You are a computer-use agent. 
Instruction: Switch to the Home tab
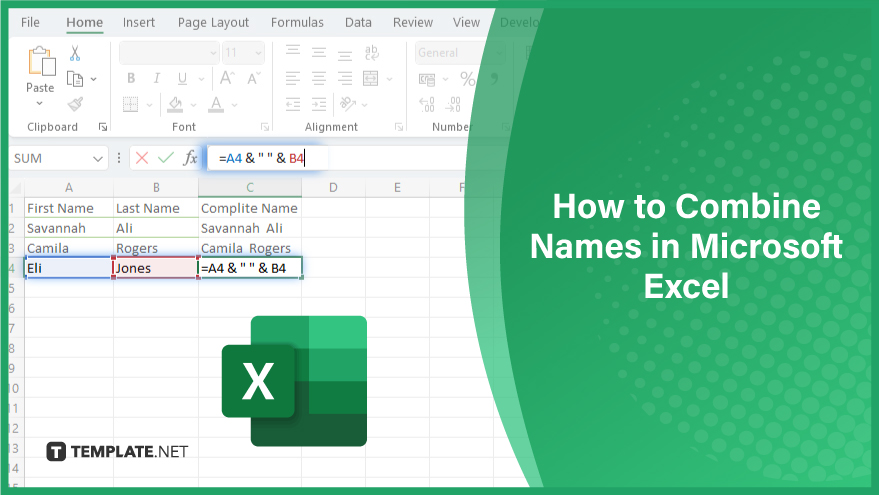pos(85,22)
